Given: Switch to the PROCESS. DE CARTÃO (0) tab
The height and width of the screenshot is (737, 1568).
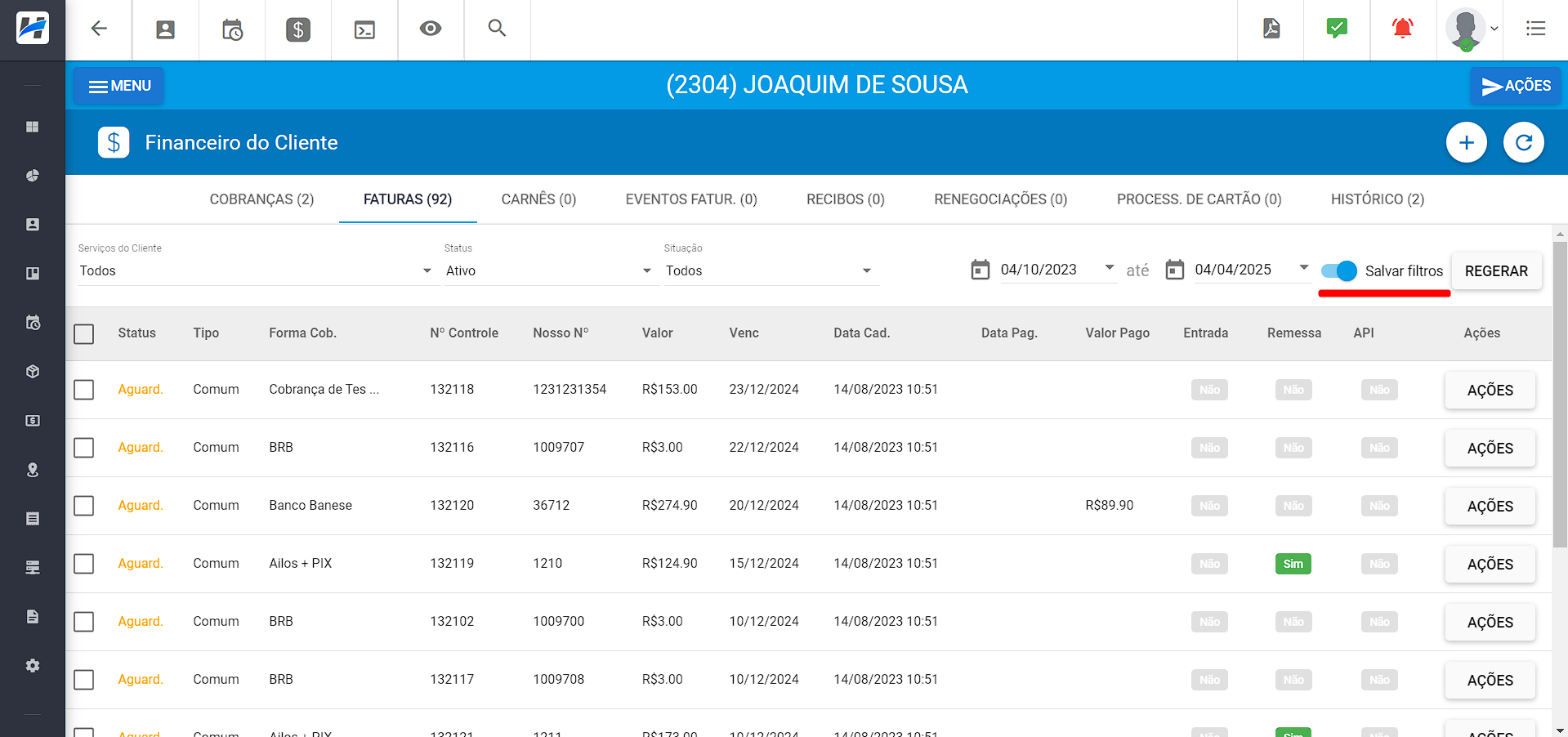Looking at the screenshot, I should point(1199,199).
